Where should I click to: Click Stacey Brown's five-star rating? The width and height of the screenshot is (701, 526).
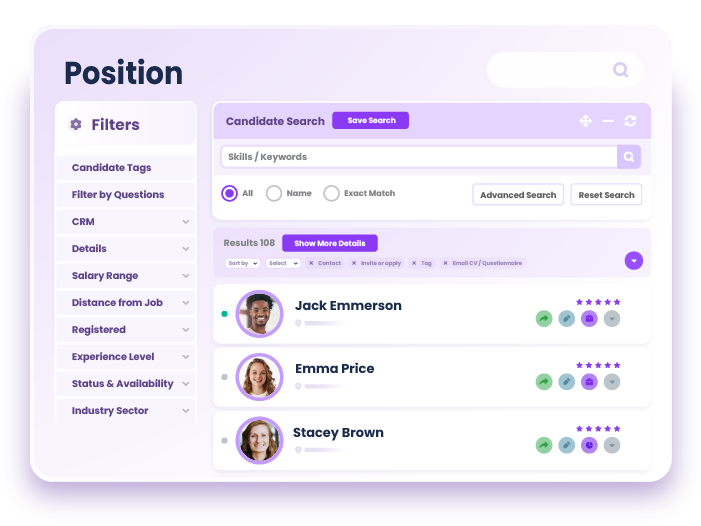point(598,429)
